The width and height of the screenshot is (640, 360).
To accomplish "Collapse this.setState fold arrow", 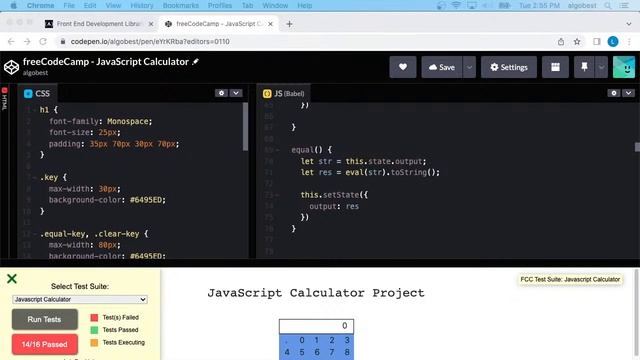I will pyautogui.click(x=278, y=195).
